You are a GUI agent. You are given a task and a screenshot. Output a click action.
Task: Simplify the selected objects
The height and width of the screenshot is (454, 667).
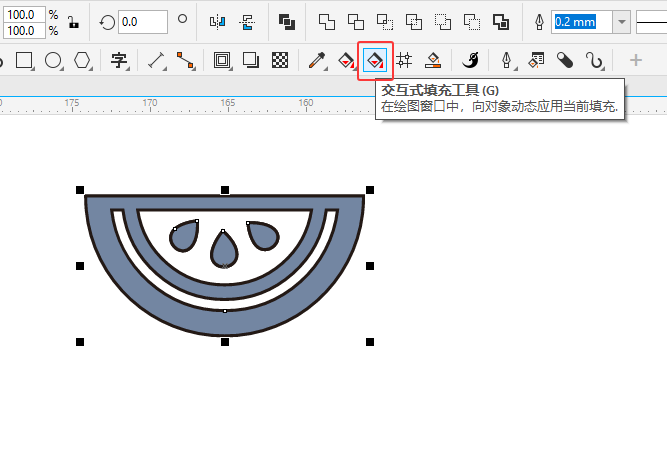tap(413, 21)
